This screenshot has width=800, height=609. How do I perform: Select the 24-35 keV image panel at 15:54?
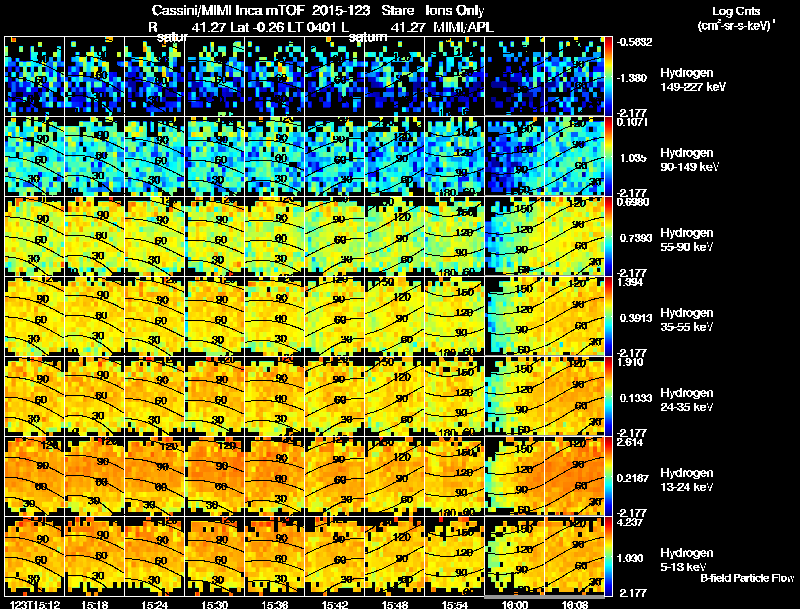tap(455, 397)
